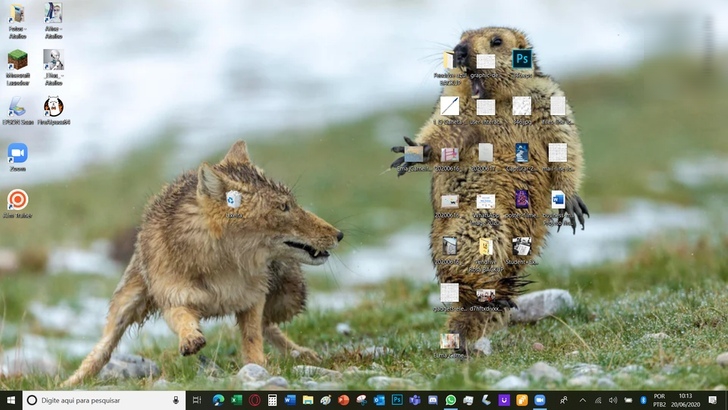Open the Word document icon on desktop
Viewport: 728px width, 410px height.
click(558, 200)
